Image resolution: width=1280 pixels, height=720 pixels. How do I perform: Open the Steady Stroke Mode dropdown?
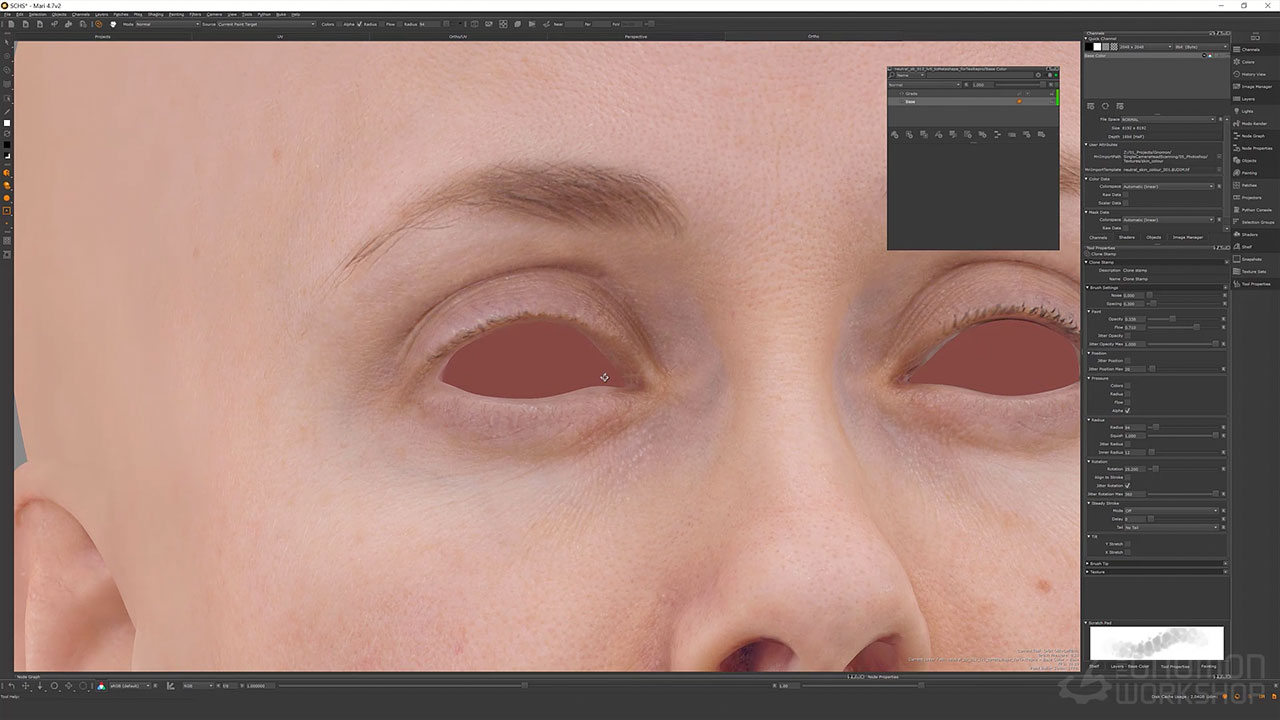click(1170, 511)
